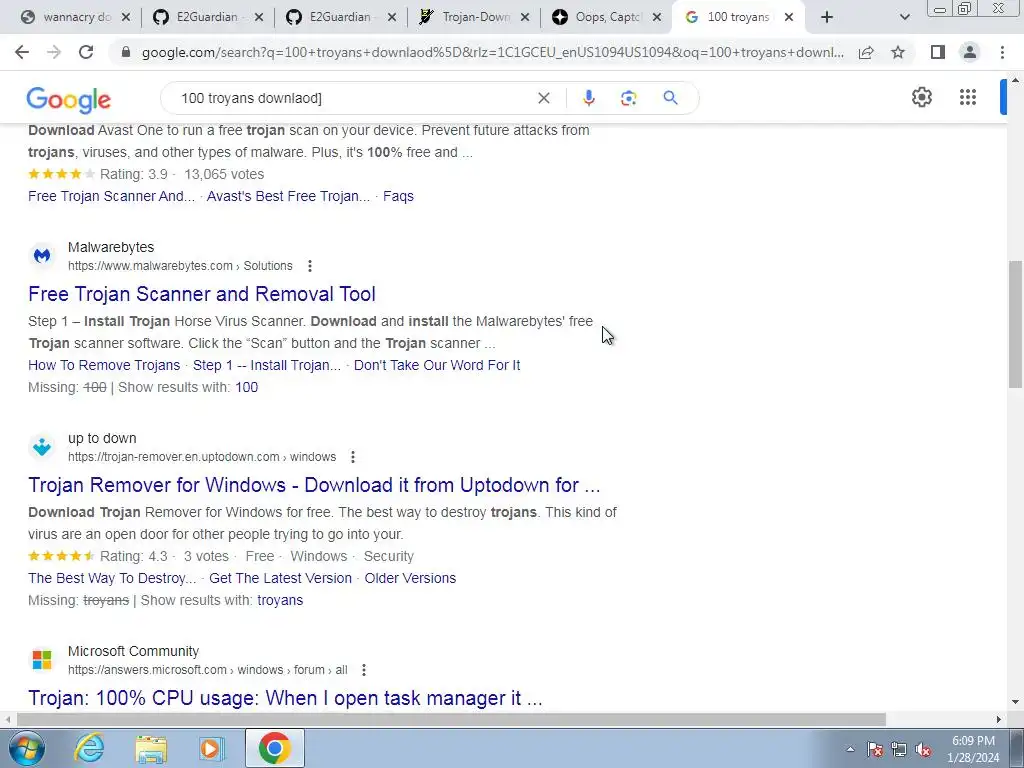The height and width of the screenshot is (768, 1024).
Task: Open Free Trojan Scanner and Removal Tool result
Action: [x=202, y=294]
